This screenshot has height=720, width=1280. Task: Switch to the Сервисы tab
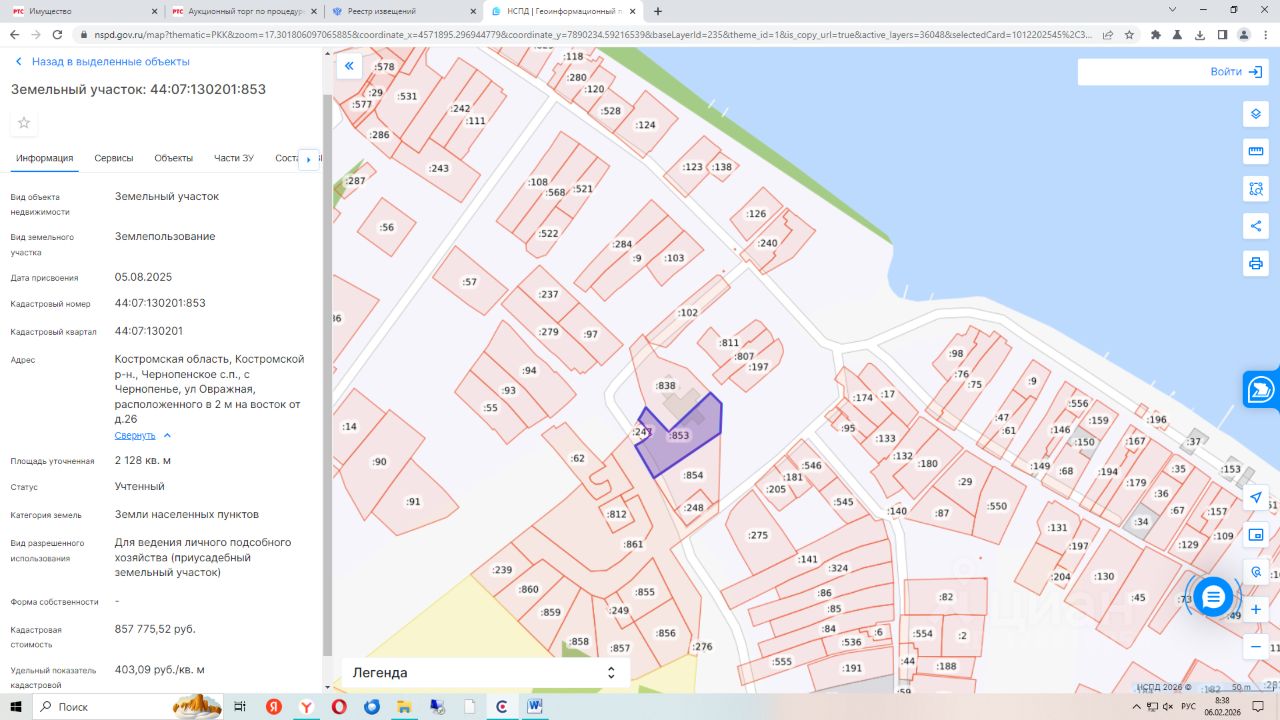click(x=114, y=158)
